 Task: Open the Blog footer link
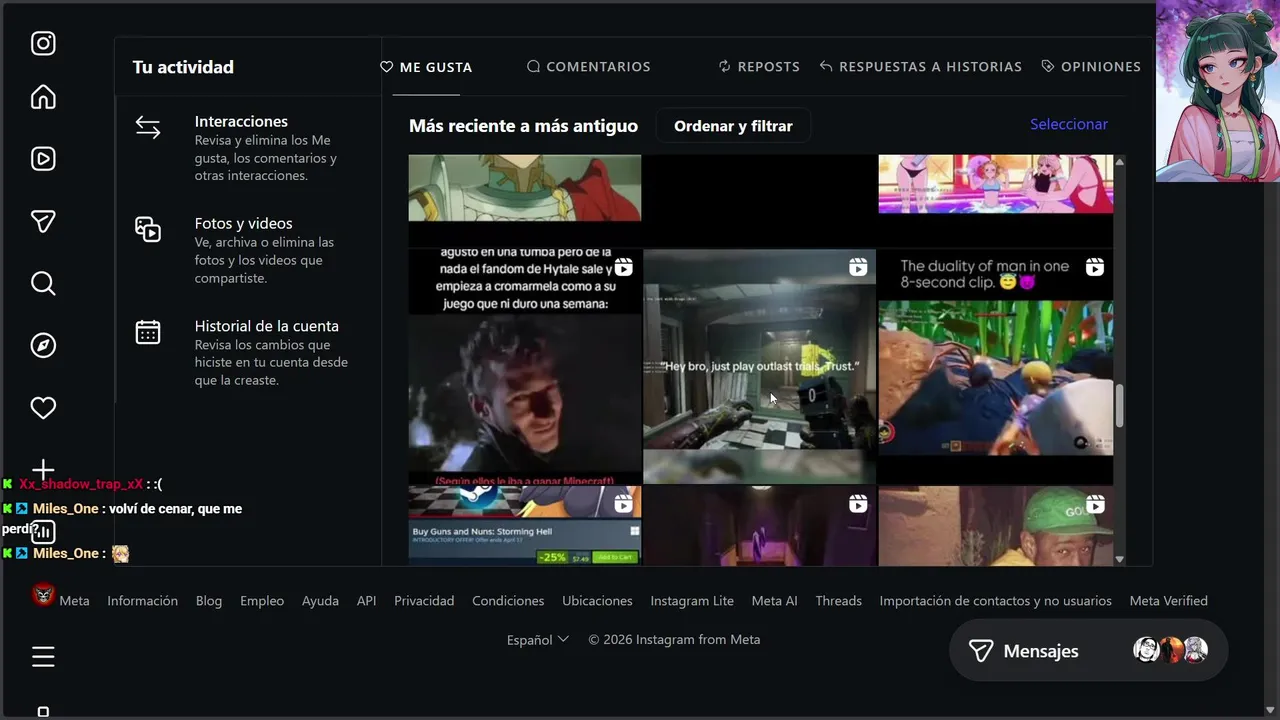click(x=209, y=601)
